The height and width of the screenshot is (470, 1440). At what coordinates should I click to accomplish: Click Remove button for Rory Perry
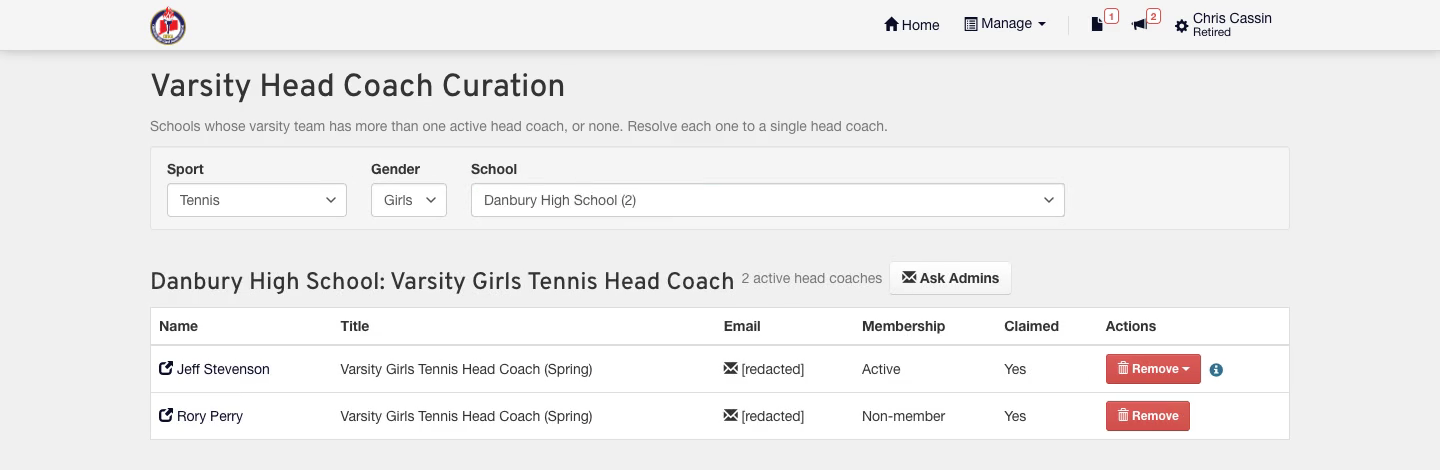coord(1148,416)
